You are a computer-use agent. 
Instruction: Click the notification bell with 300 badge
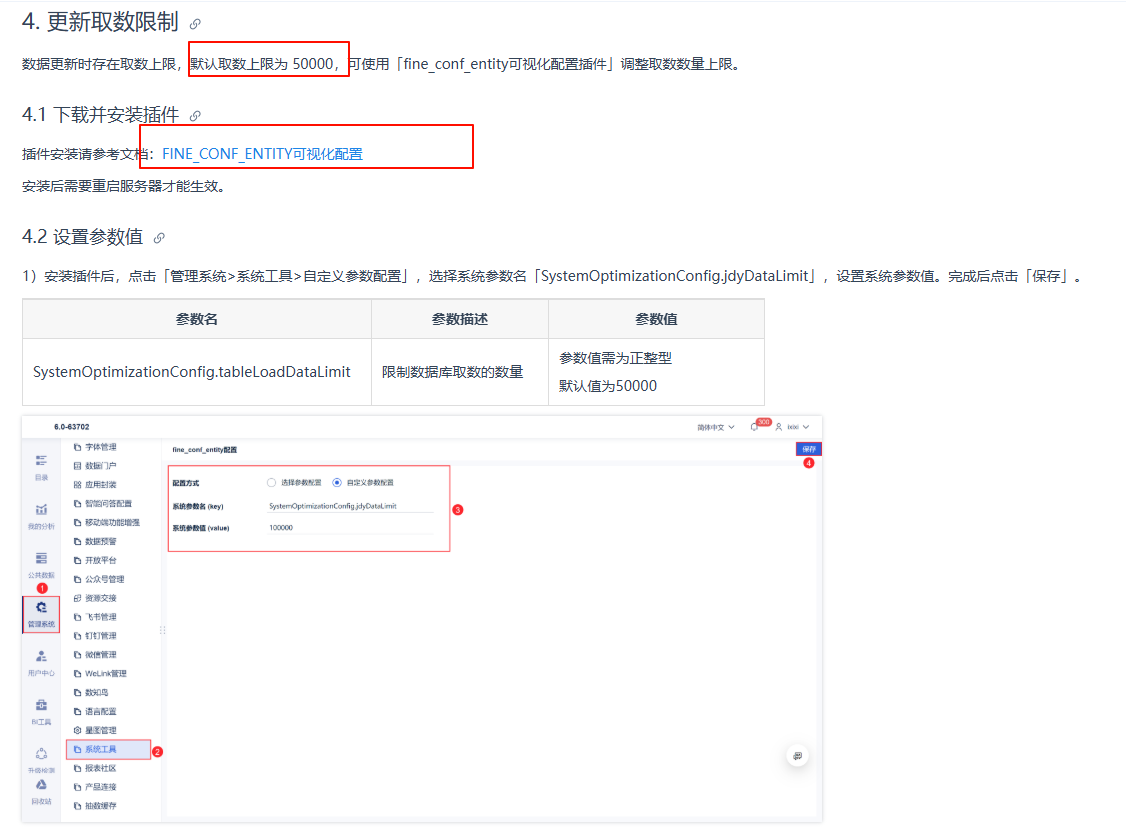pos(756,427)
